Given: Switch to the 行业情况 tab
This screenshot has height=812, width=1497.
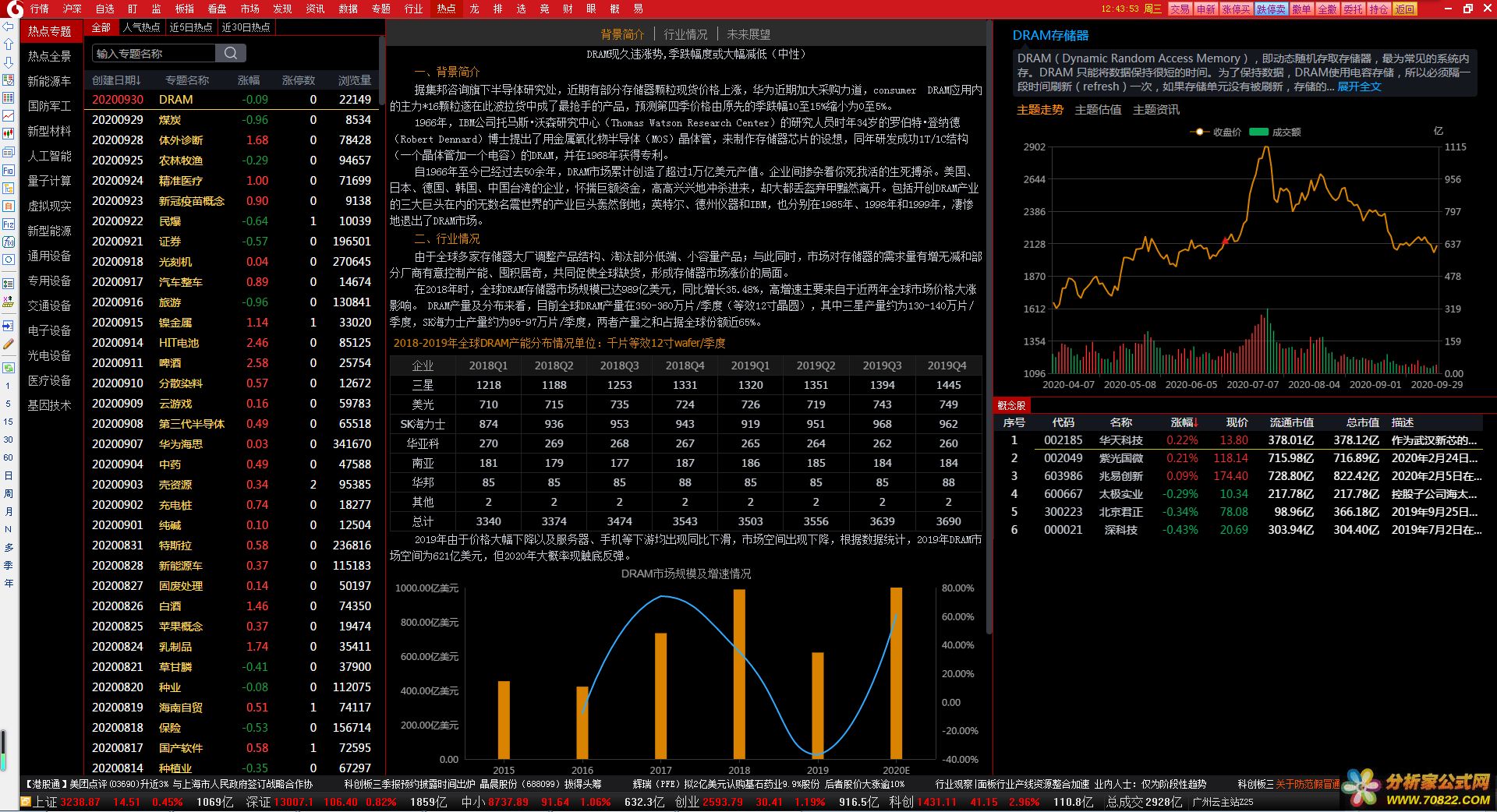Looking at the screenshot, I should tap(685, 34).
